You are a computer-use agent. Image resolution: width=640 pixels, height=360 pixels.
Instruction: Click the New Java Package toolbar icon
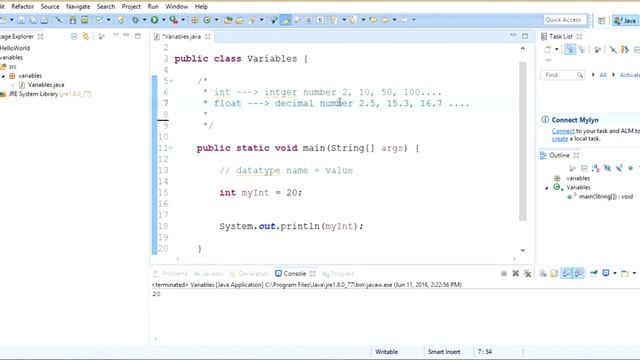coord(195,20)
